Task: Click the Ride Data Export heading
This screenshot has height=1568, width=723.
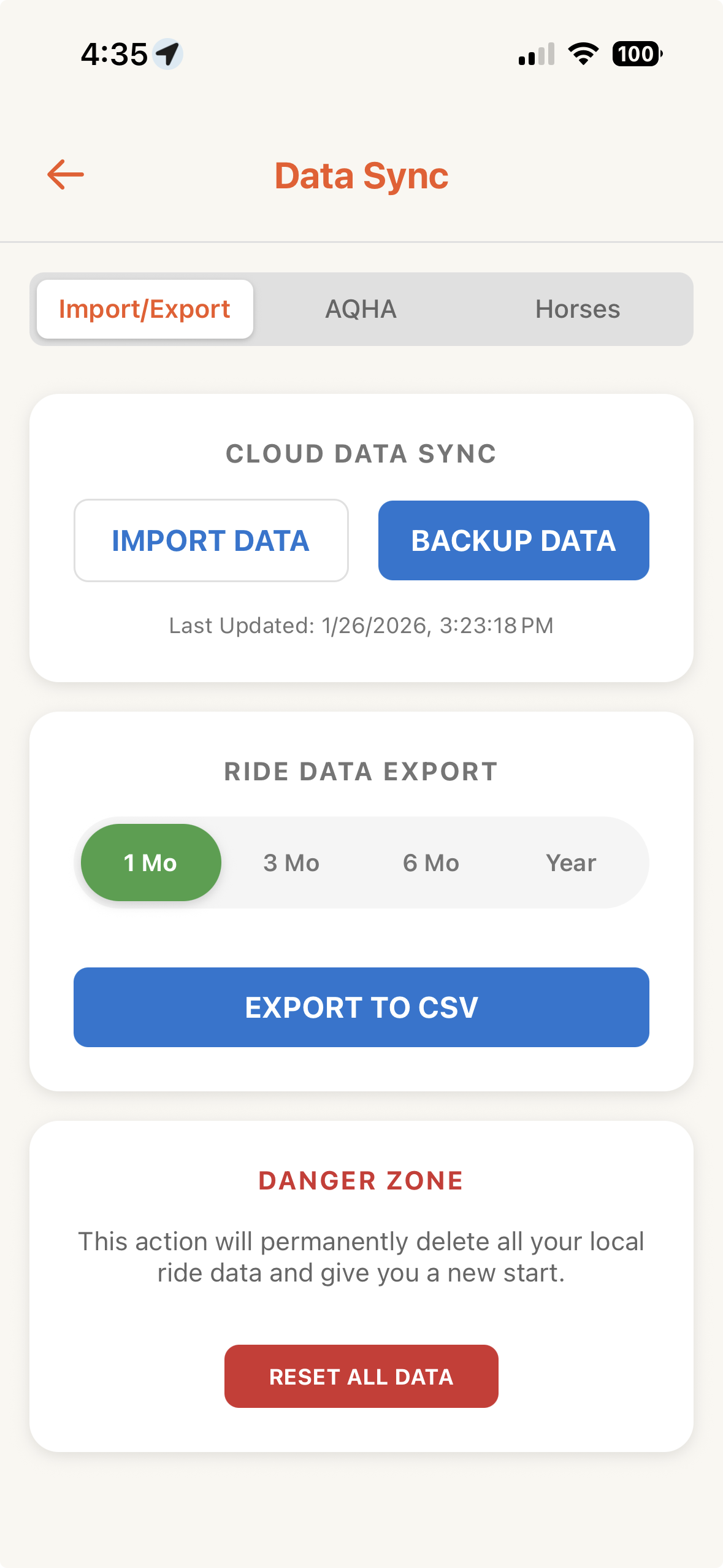Action: tap(361, 772)
